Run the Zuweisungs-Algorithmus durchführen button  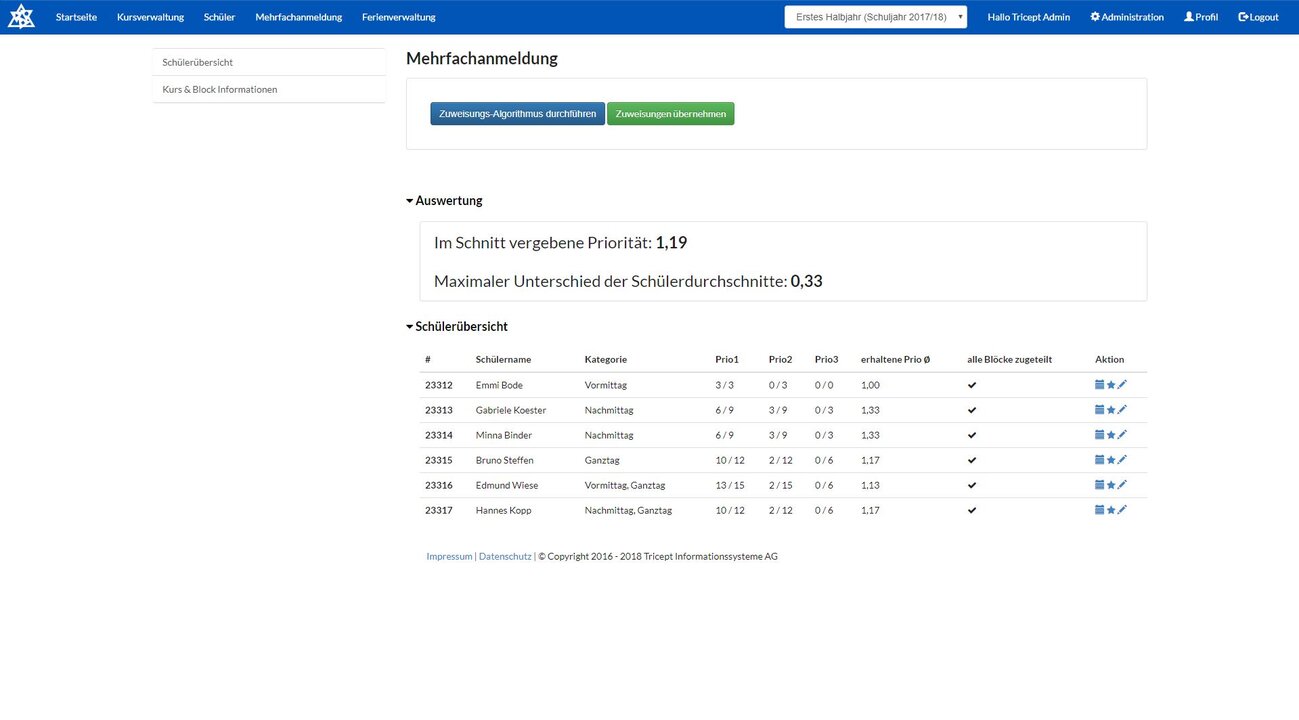click(517, 114)
